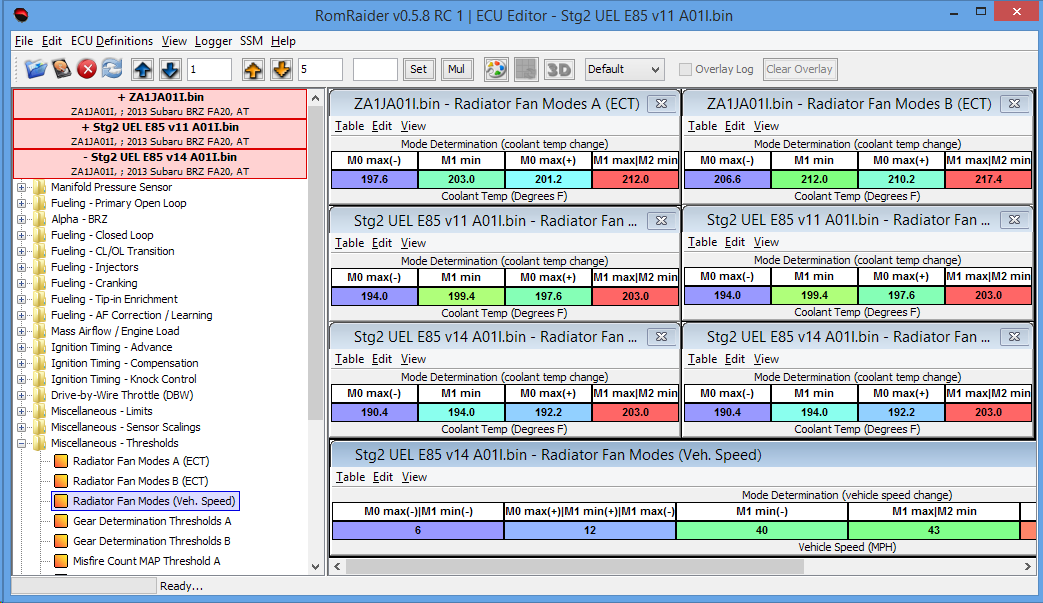Viewport: 1043px width, 603px height.
Task: Click the red close ROM icon
Action: click(x=87, y=69)
